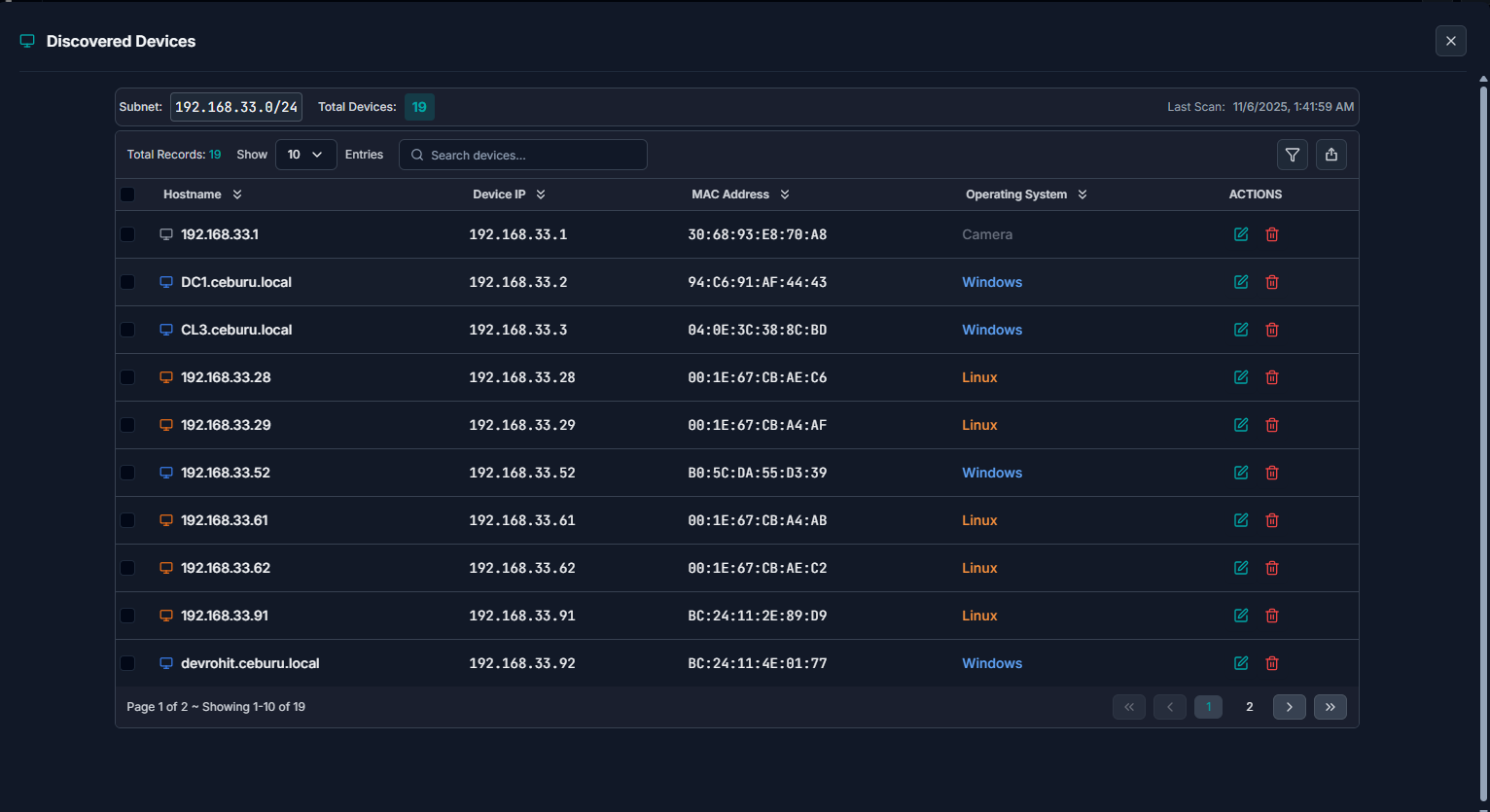Click the 192.168.33.0/24 subnet field

pos(236,107)
